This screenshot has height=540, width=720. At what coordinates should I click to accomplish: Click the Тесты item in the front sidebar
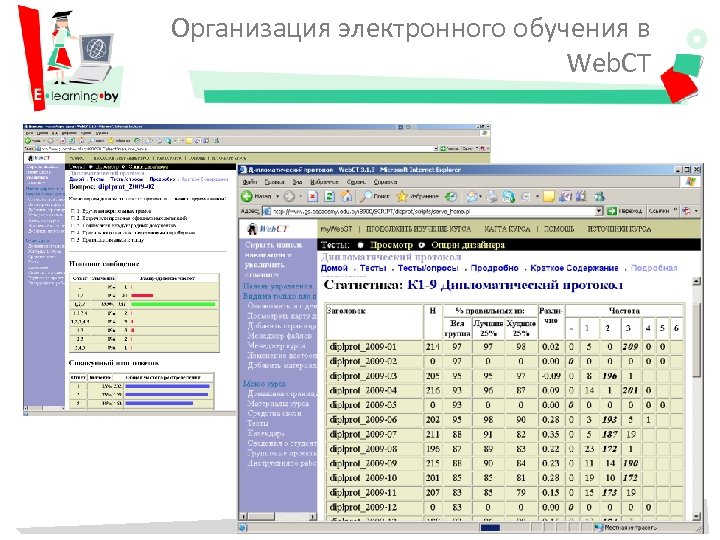(x=258, y=423)
